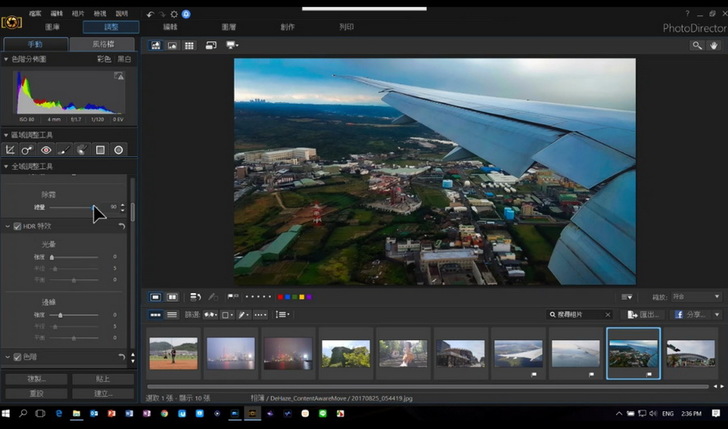Toggle the 色階 checkbox
Screen dimensions: 728x429
coord(18,357)
